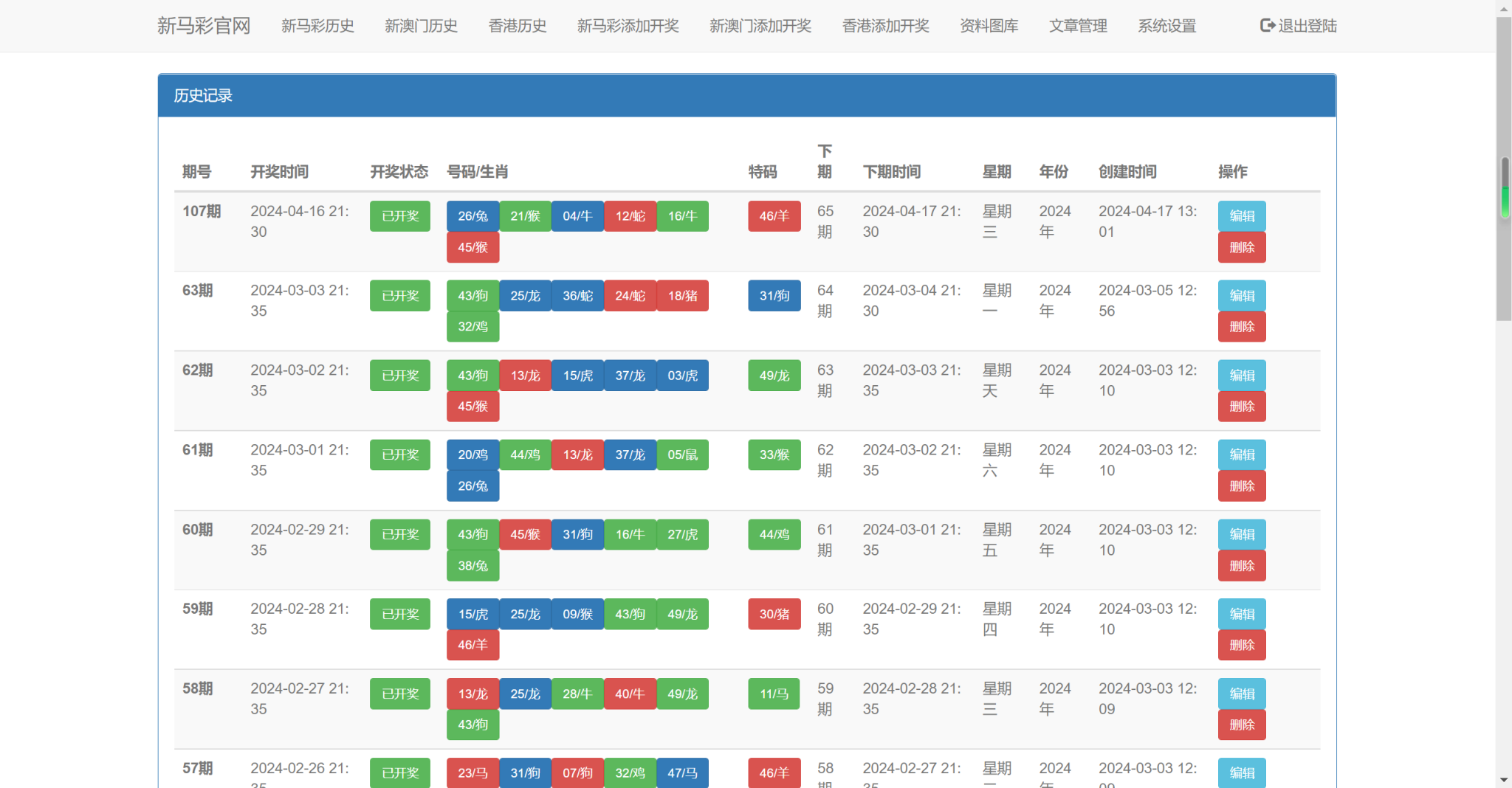Click the 新马彩官网 brand link
This screenshot has width=1512, height=788.
click(x=204, y=26)
